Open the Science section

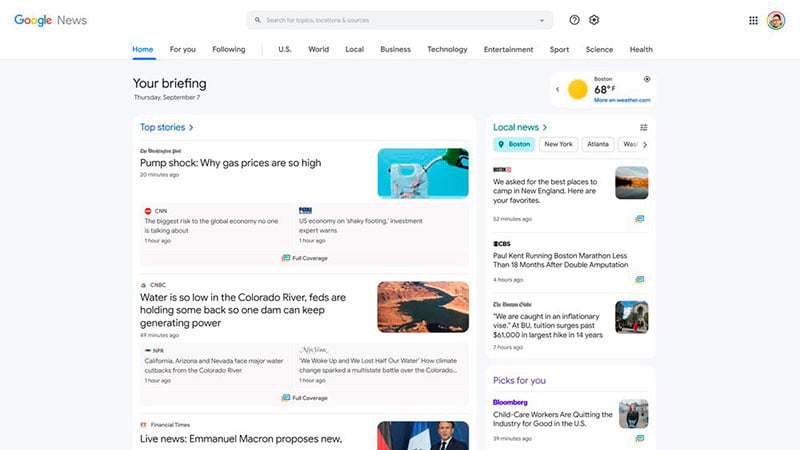pos(599,49)
